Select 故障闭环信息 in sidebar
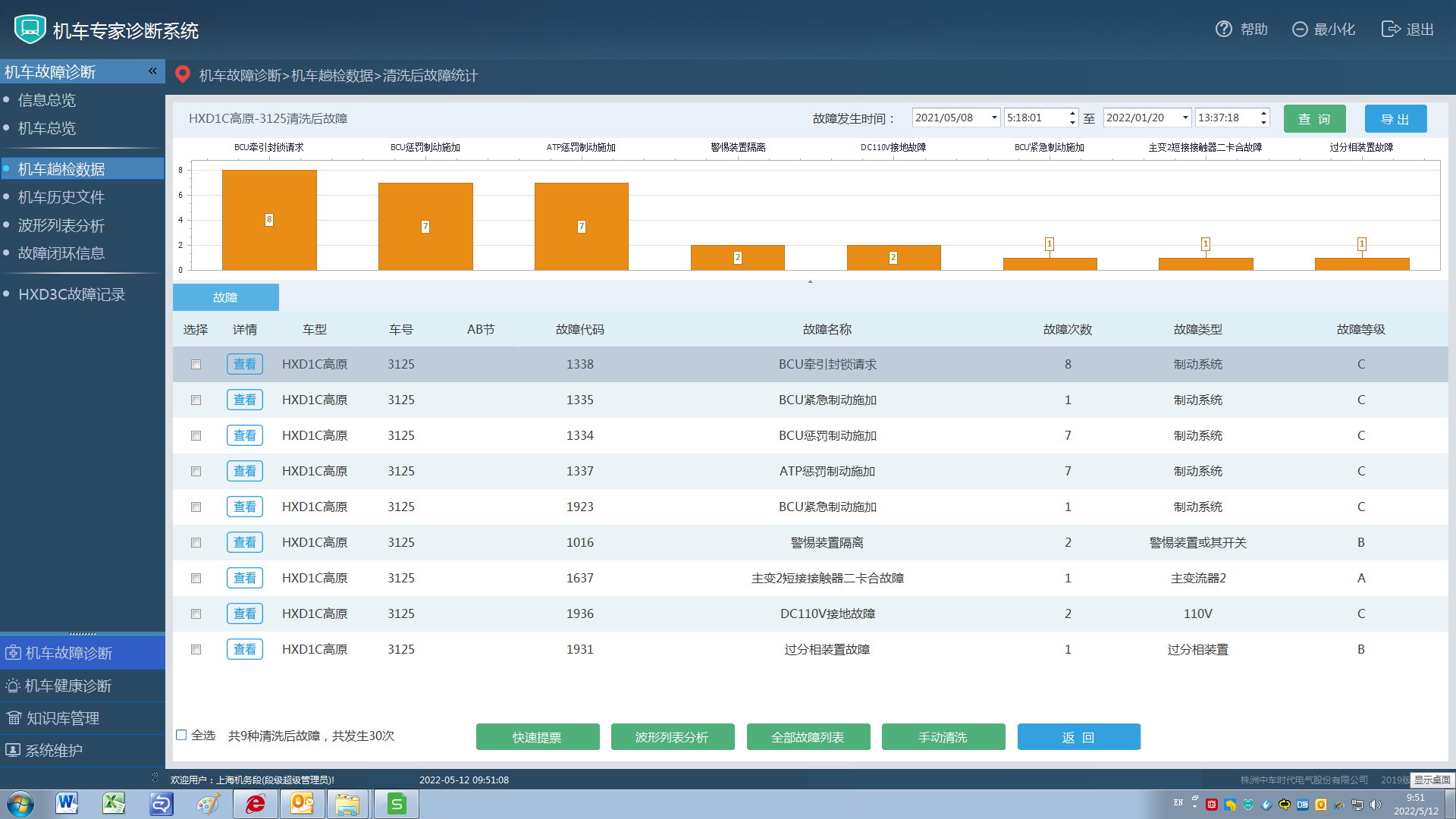Viewport: 1456px width, 819px height. pos(61,253)
